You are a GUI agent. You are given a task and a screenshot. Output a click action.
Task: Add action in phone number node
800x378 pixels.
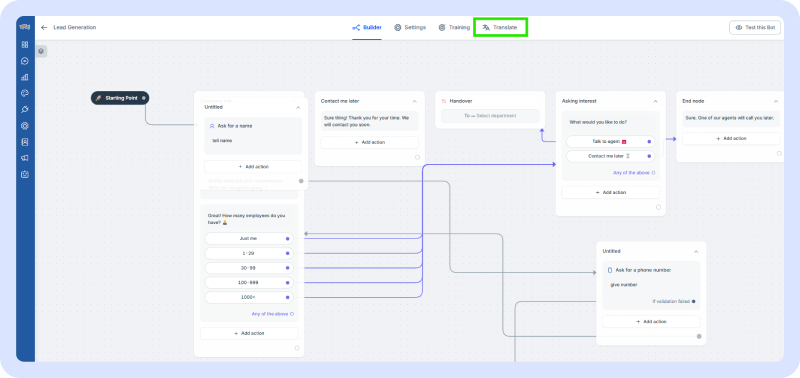click(651, 322)
